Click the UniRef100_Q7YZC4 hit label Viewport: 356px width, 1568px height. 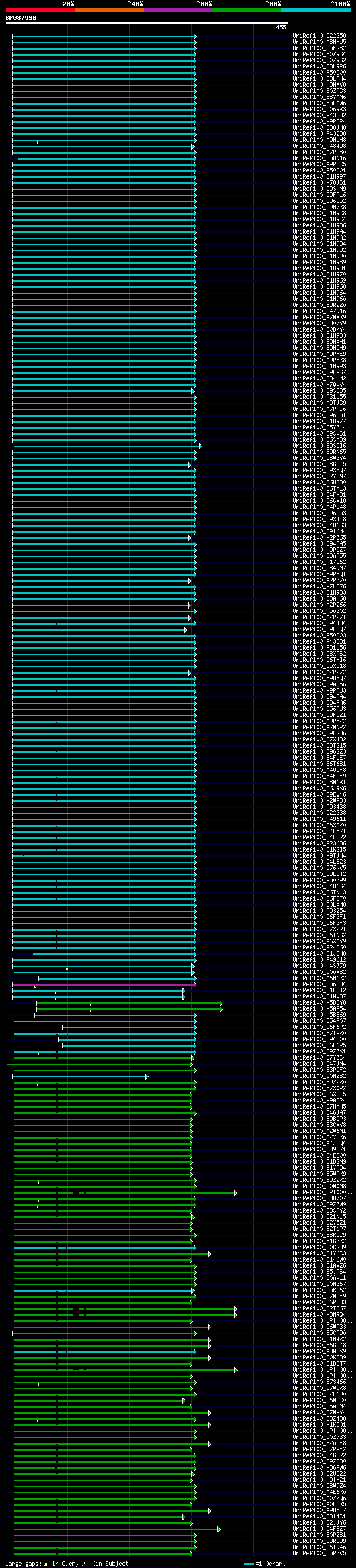(319, 1057)
